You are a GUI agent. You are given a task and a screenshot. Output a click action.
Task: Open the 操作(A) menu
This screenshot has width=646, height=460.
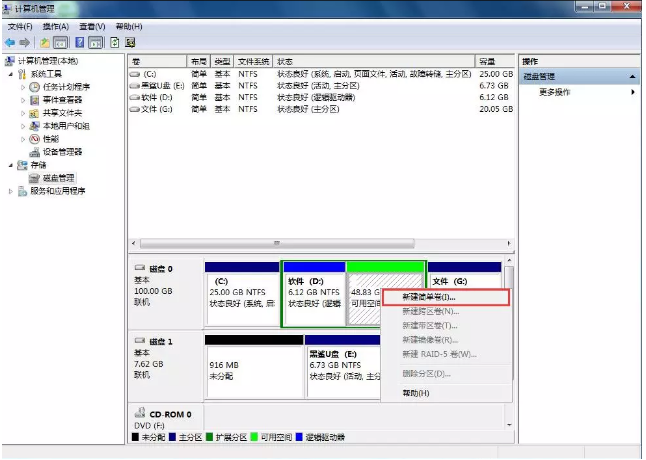56,26
